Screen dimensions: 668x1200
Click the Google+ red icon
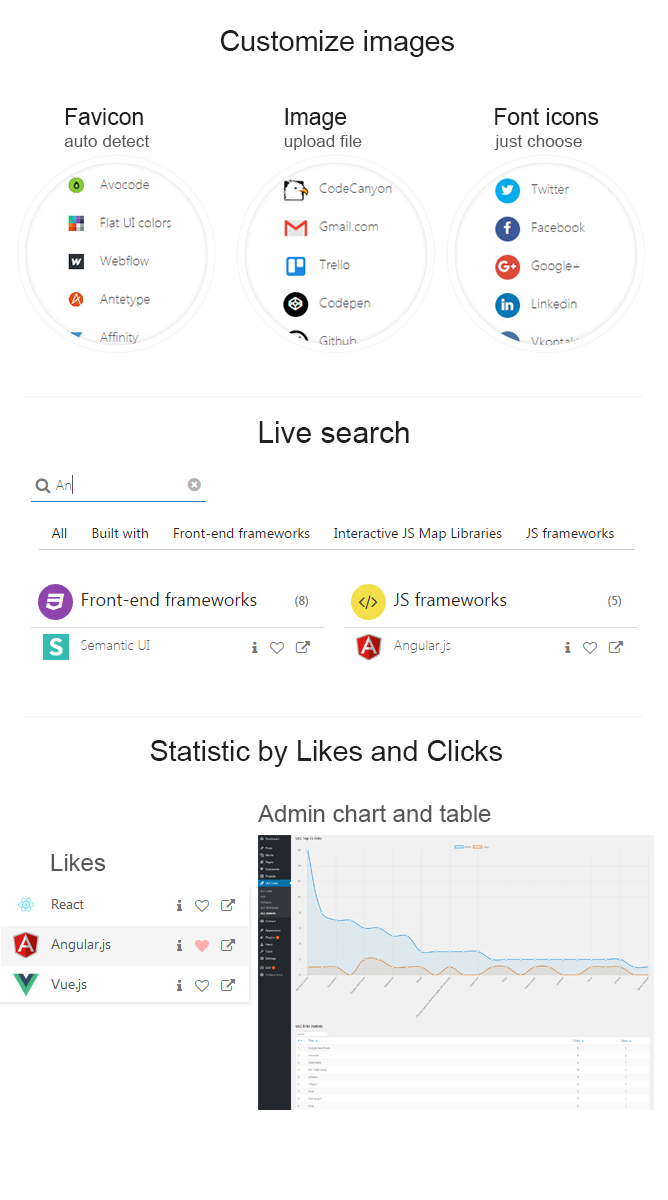[507, 266]
